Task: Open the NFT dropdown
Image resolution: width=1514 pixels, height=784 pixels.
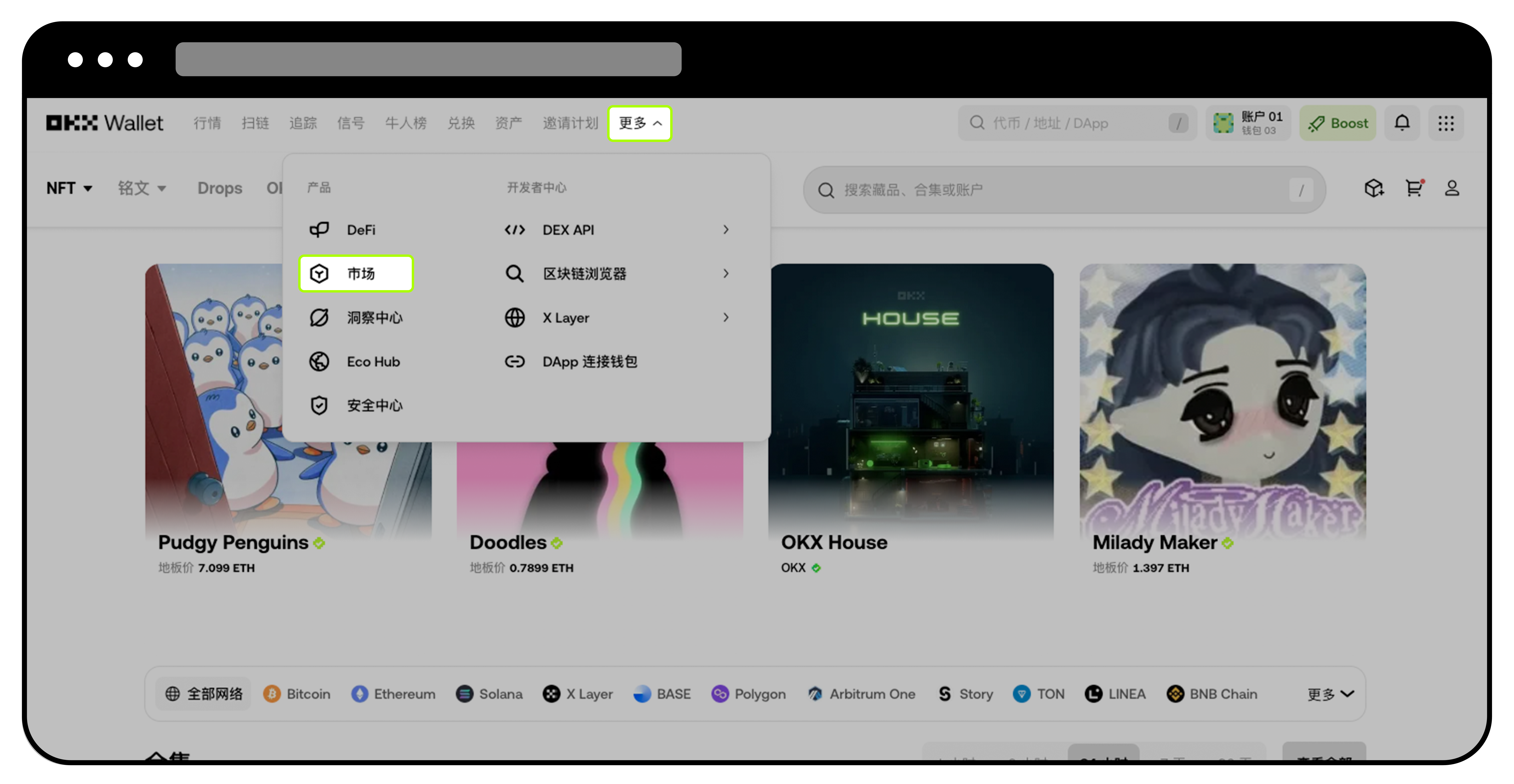Action: (69, 188)
